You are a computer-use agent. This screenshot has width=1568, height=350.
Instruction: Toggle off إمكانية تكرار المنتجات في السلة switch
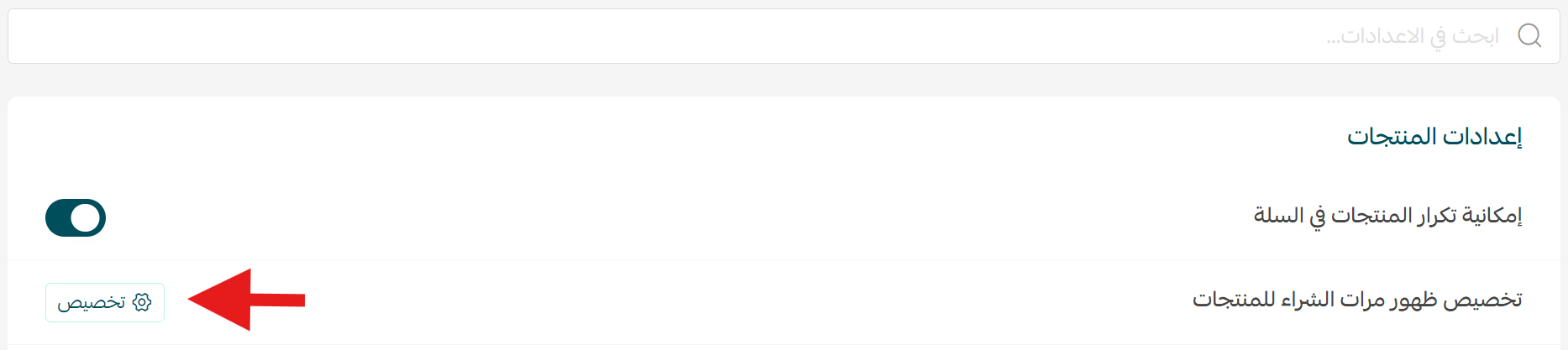click(x=76, y=217)
